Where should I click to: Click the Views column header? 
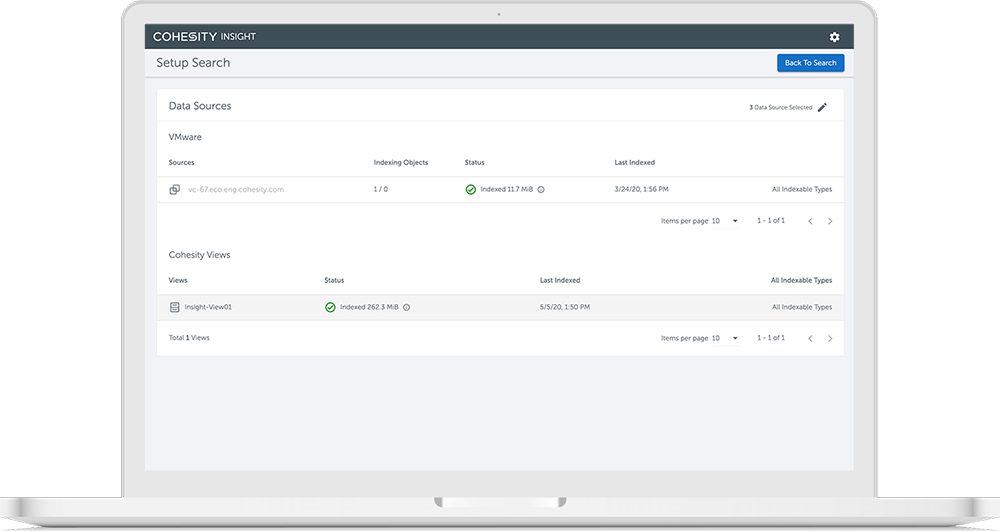pos(178,280)
